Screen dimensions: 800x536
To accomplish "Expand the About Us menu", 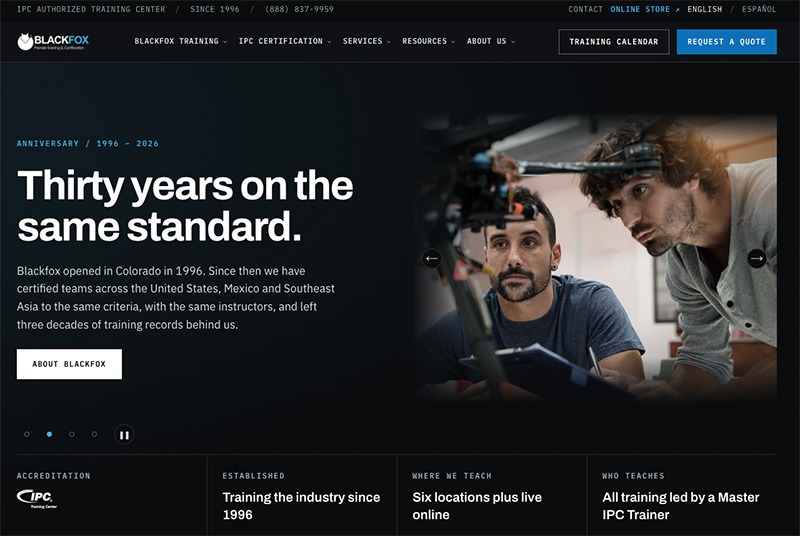I will [491, 41].
